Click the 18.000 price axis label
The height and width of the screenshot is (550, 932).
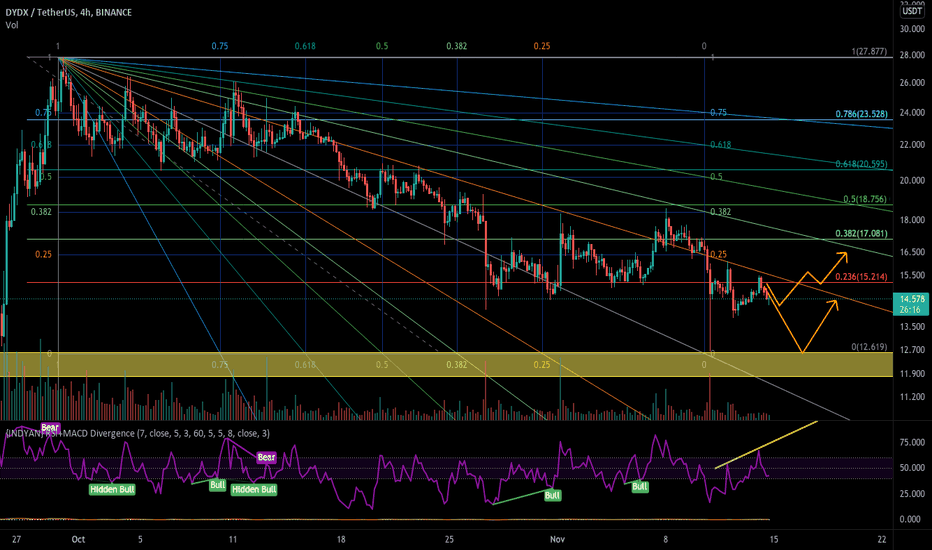(x=912, y=220)
